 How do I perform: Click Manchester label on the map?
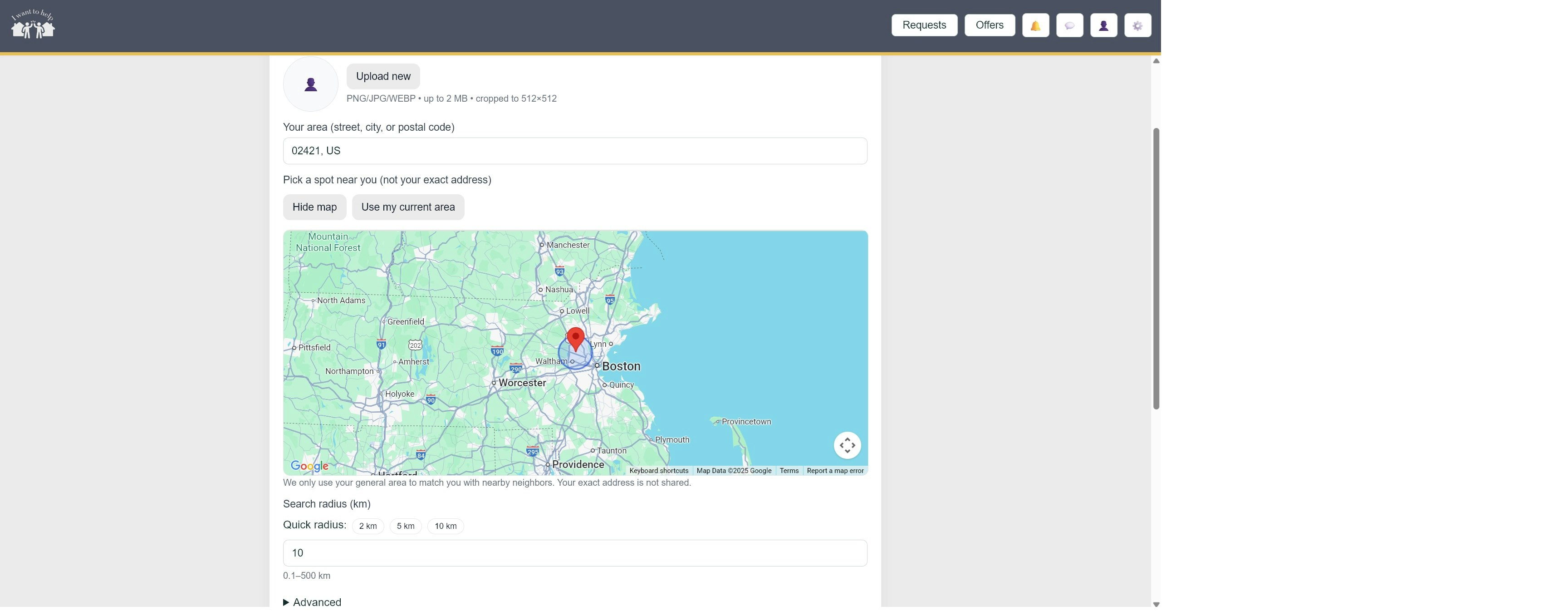[x=568, y=246]
